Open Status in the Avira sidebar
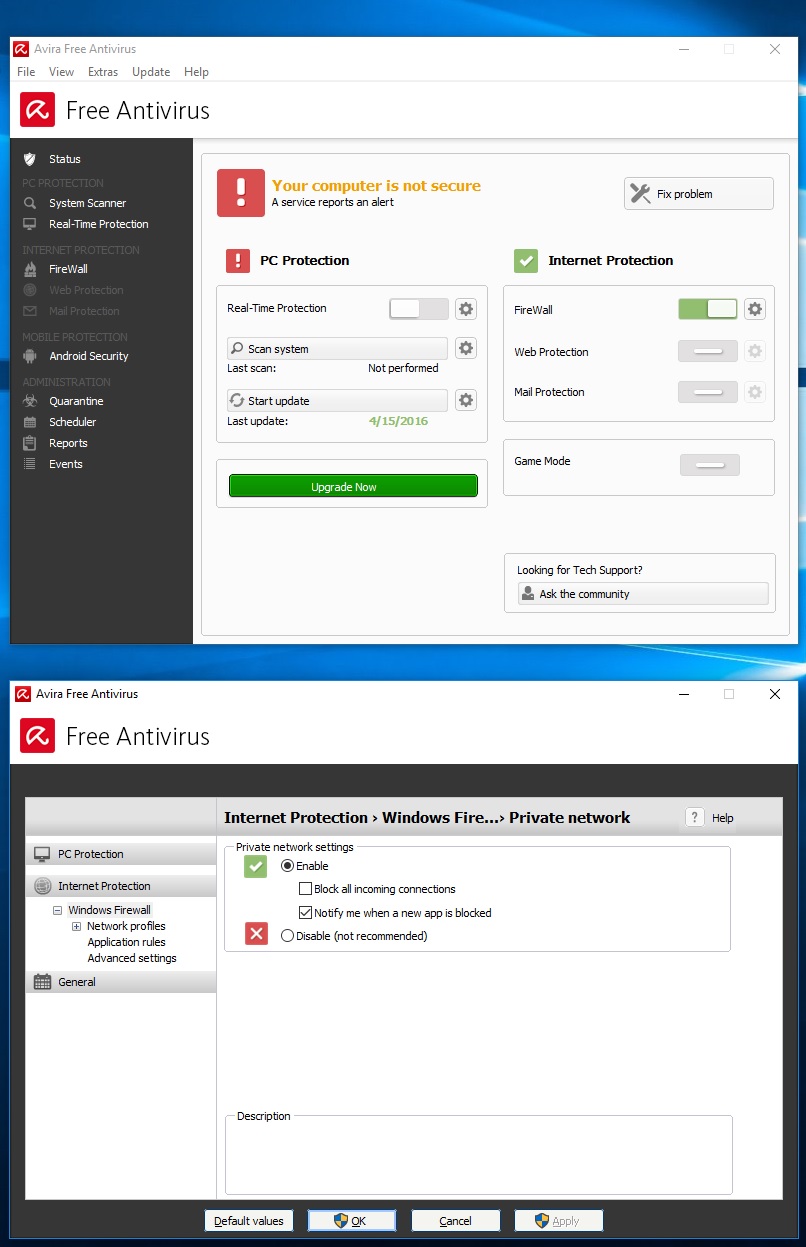Screen dimensions: 806x1247 [65, 159]
